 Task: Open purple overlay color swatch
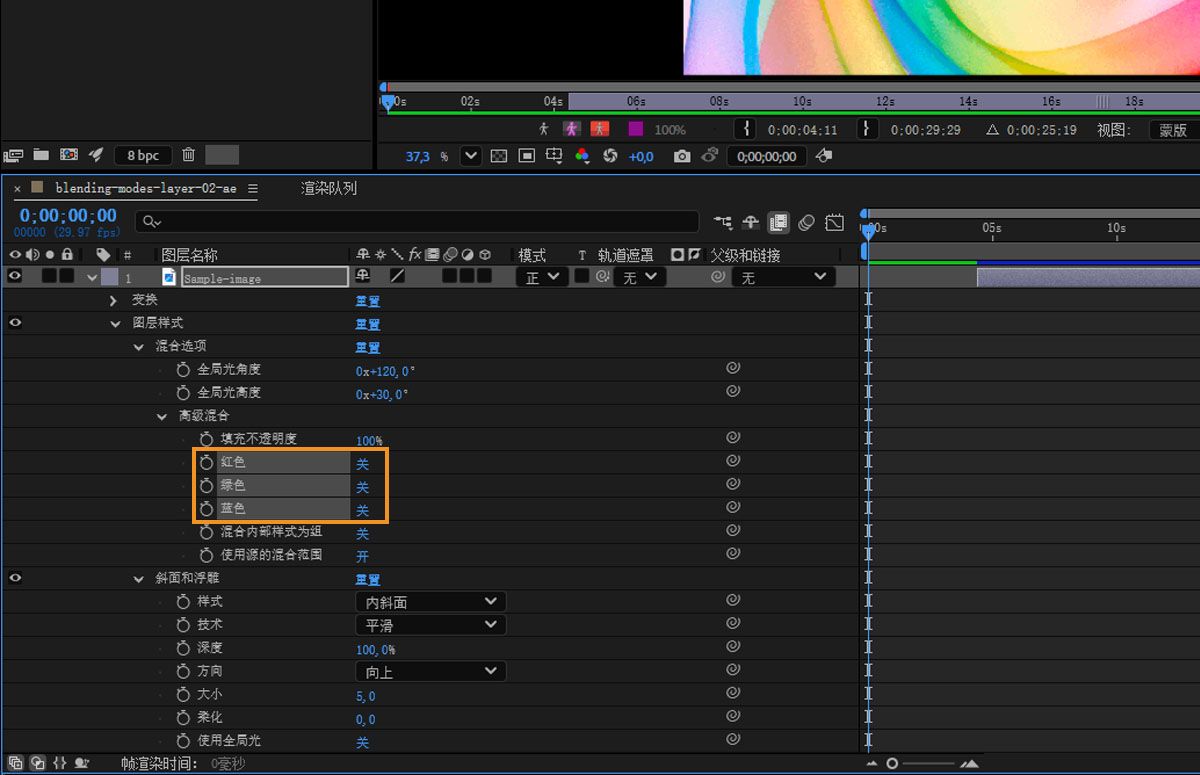coord(635,129)
